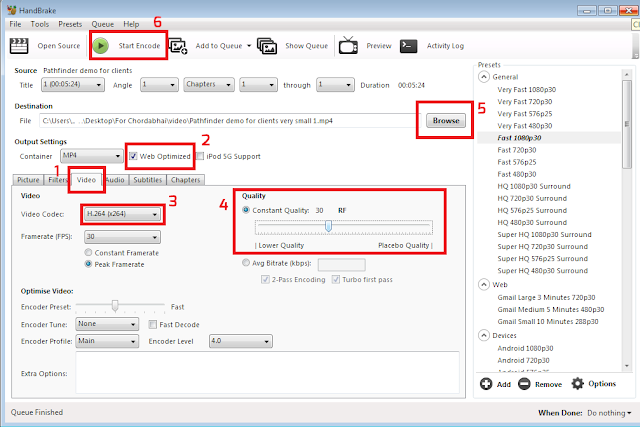Enable the Fast Decode checkbox
Screen dimensions: 640x427
coord(153,324)
